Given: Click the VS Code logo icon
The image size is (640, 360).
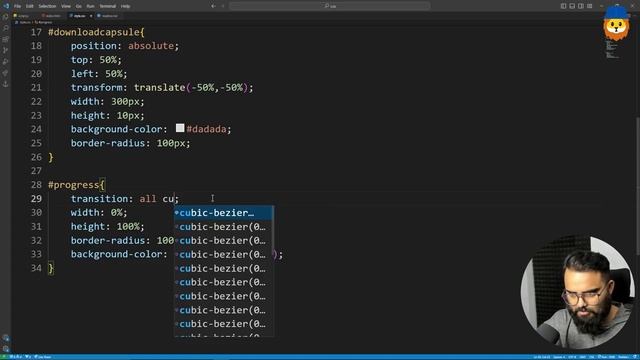Looking at the screenshot, I should (6, 6).
